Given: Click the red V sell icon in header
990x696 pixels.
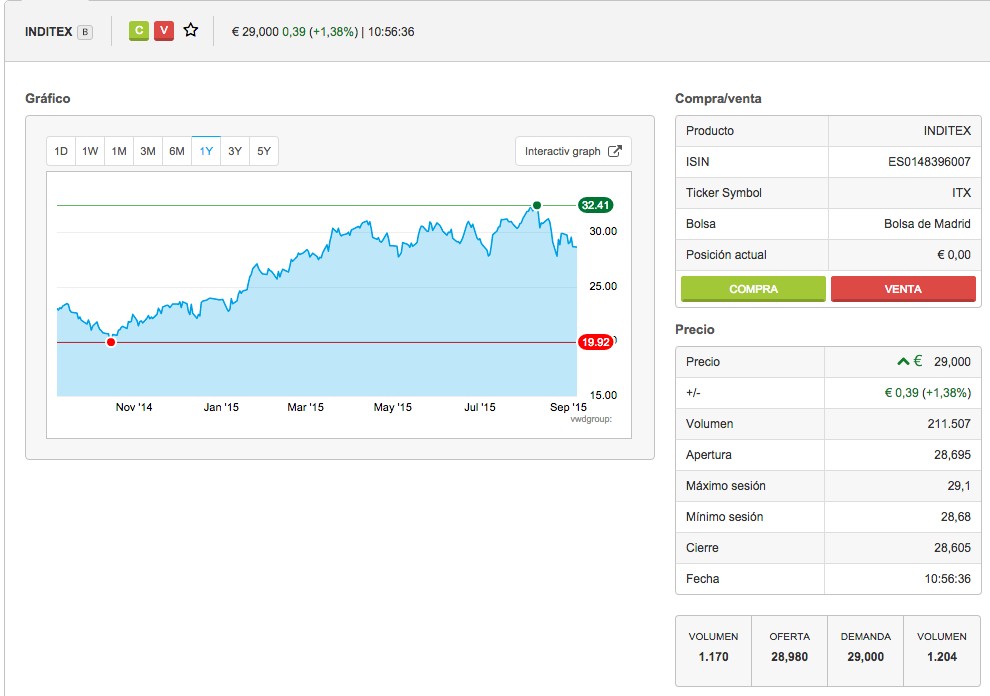Looking at the screenshot, I should tap(164, 31).
